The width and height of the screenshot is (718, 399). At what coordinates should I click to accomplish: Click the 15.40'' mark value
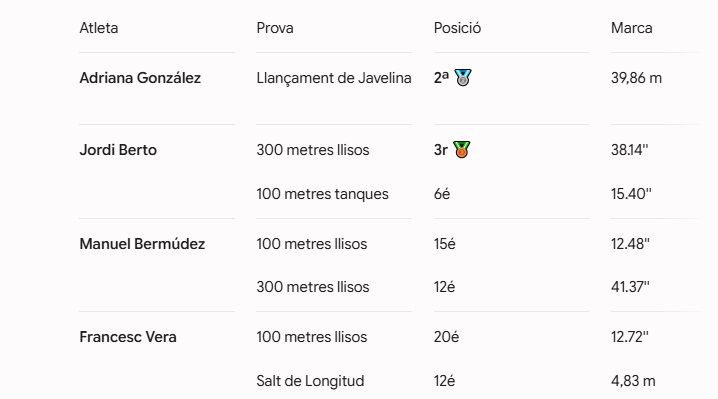[631, 194]
